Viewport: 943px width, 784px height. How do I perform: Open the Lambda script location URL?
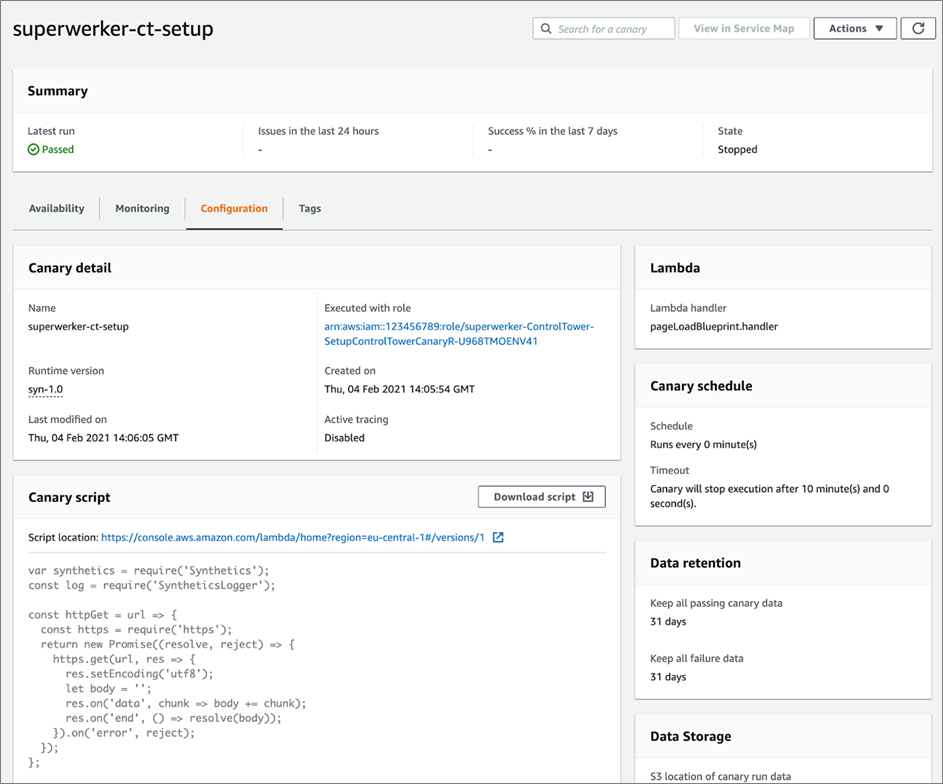[x=293, y=537]
